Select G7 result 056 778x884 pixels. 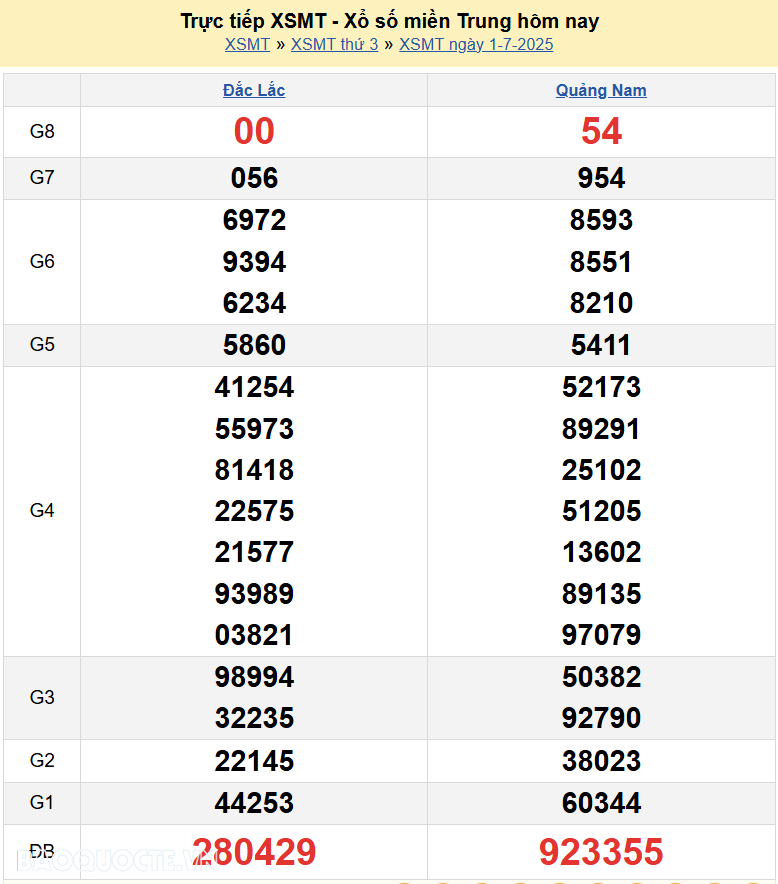pos(254,178)
